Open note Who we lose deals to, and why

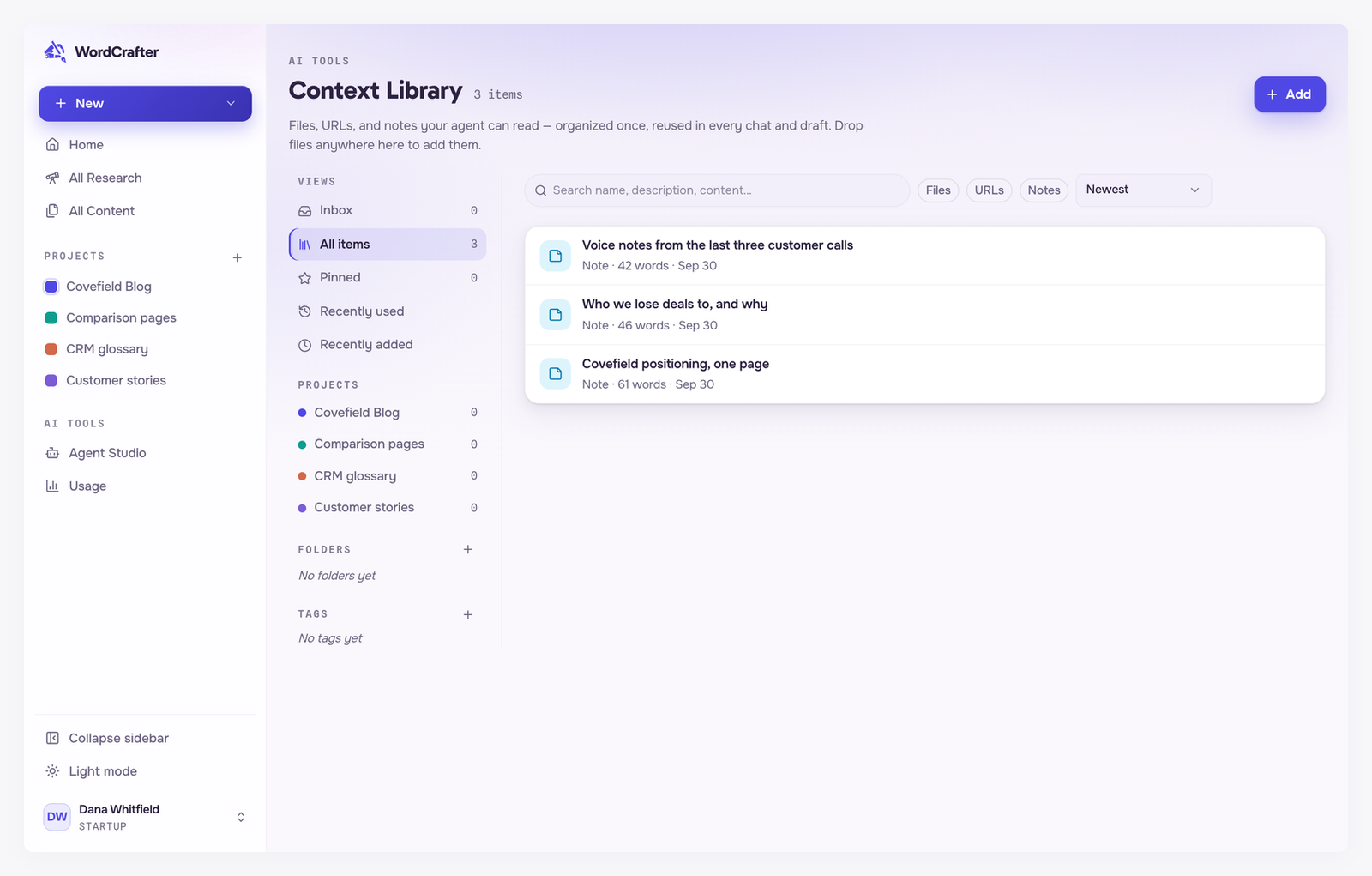pos(924,315)
